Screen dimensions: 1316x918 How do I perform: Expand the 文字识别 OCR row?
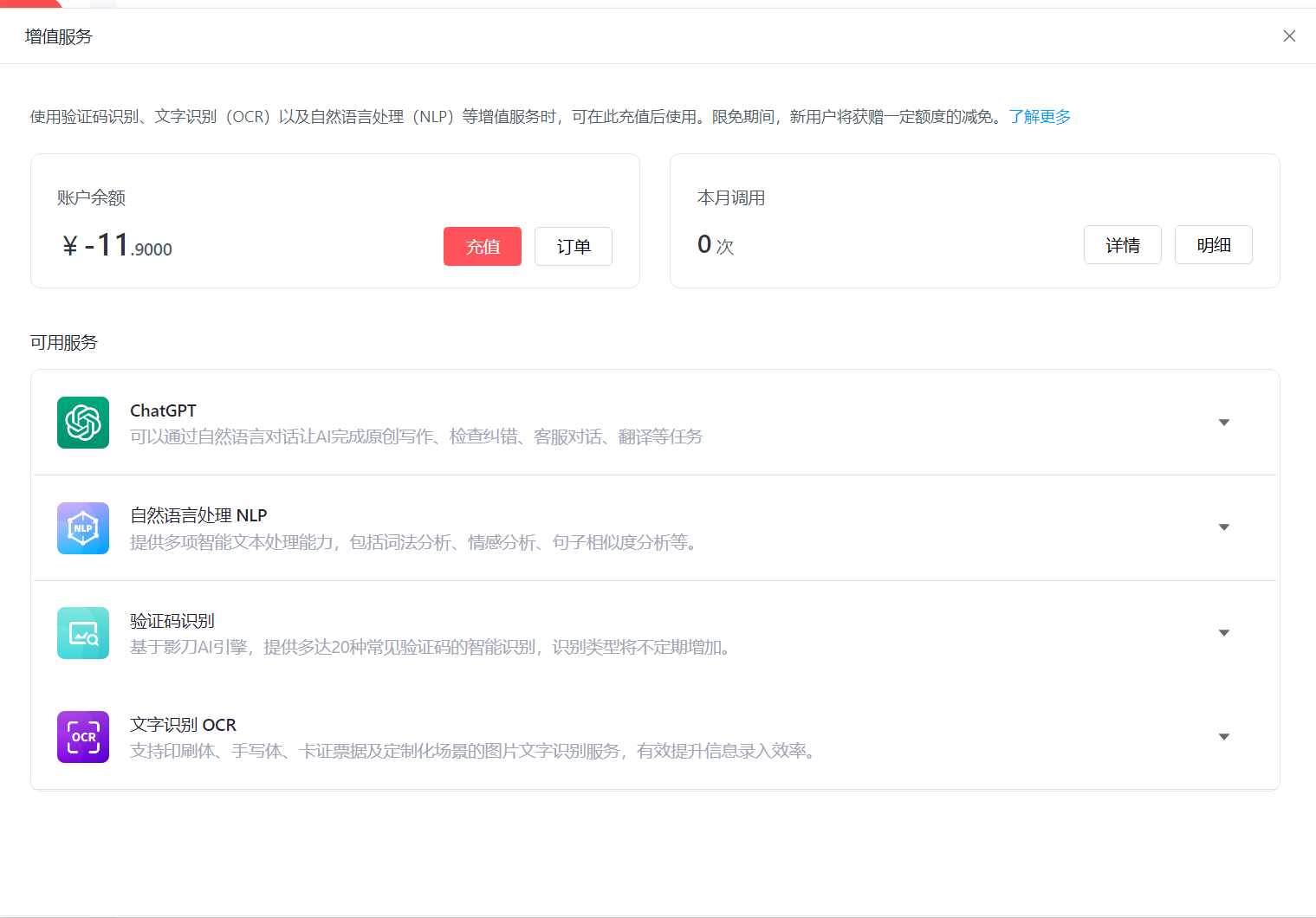click(1224, 737)
